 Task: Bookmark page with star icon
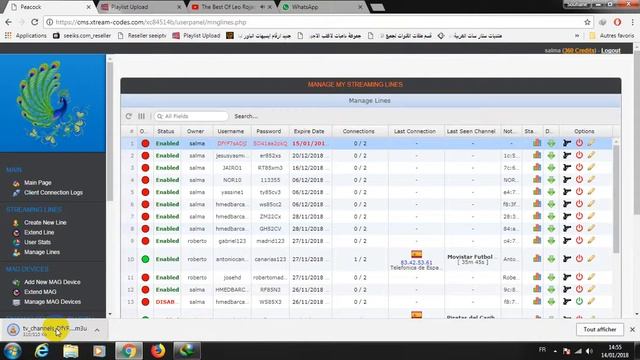point(587,22)
